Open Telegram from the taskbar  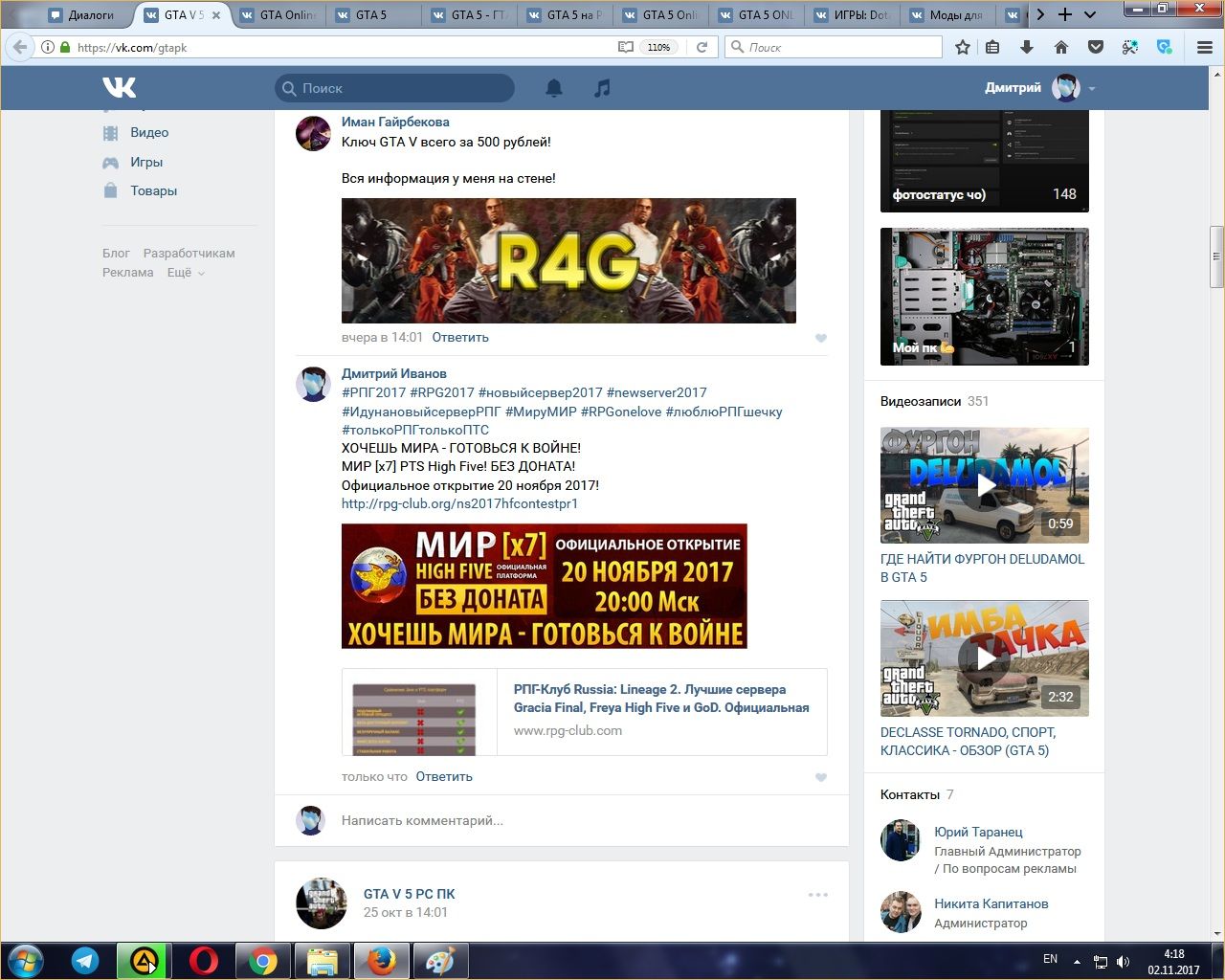click(85, 961)
